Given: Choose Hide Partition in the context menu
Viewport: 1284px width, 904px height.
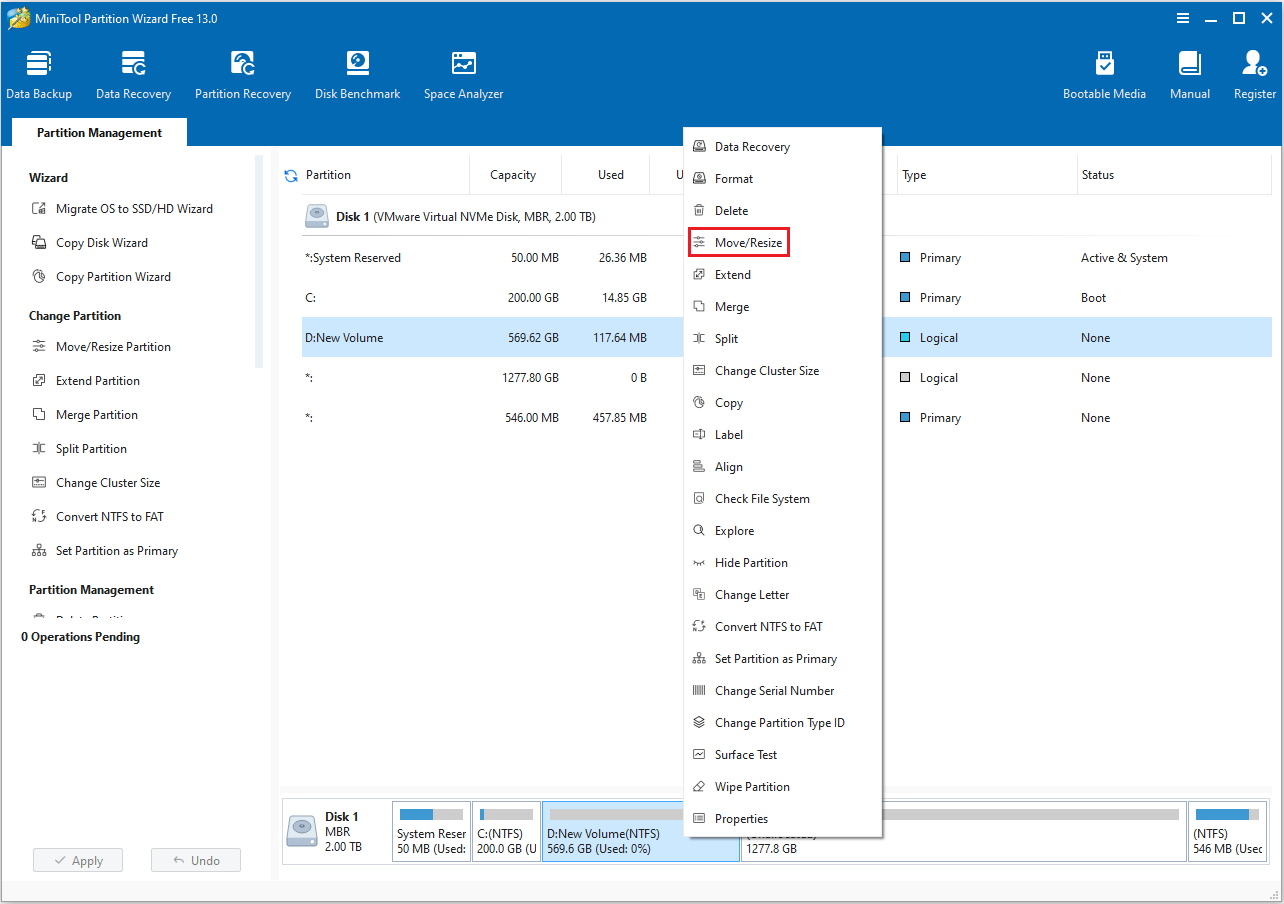Looking at the screenshot, I should tap(783, 563).
